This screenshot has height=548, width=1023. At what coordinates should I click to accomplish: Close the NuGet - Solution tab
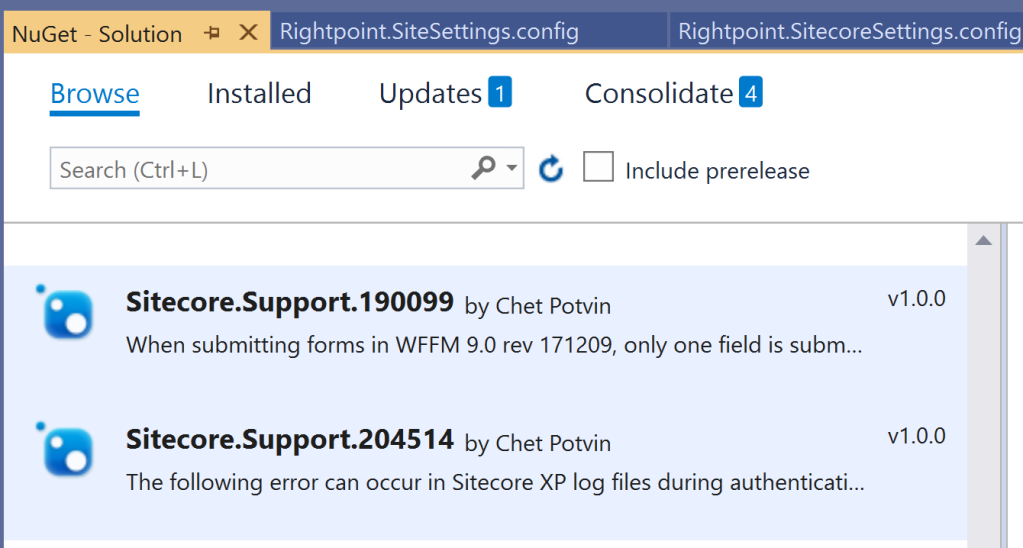click(248, 32)
